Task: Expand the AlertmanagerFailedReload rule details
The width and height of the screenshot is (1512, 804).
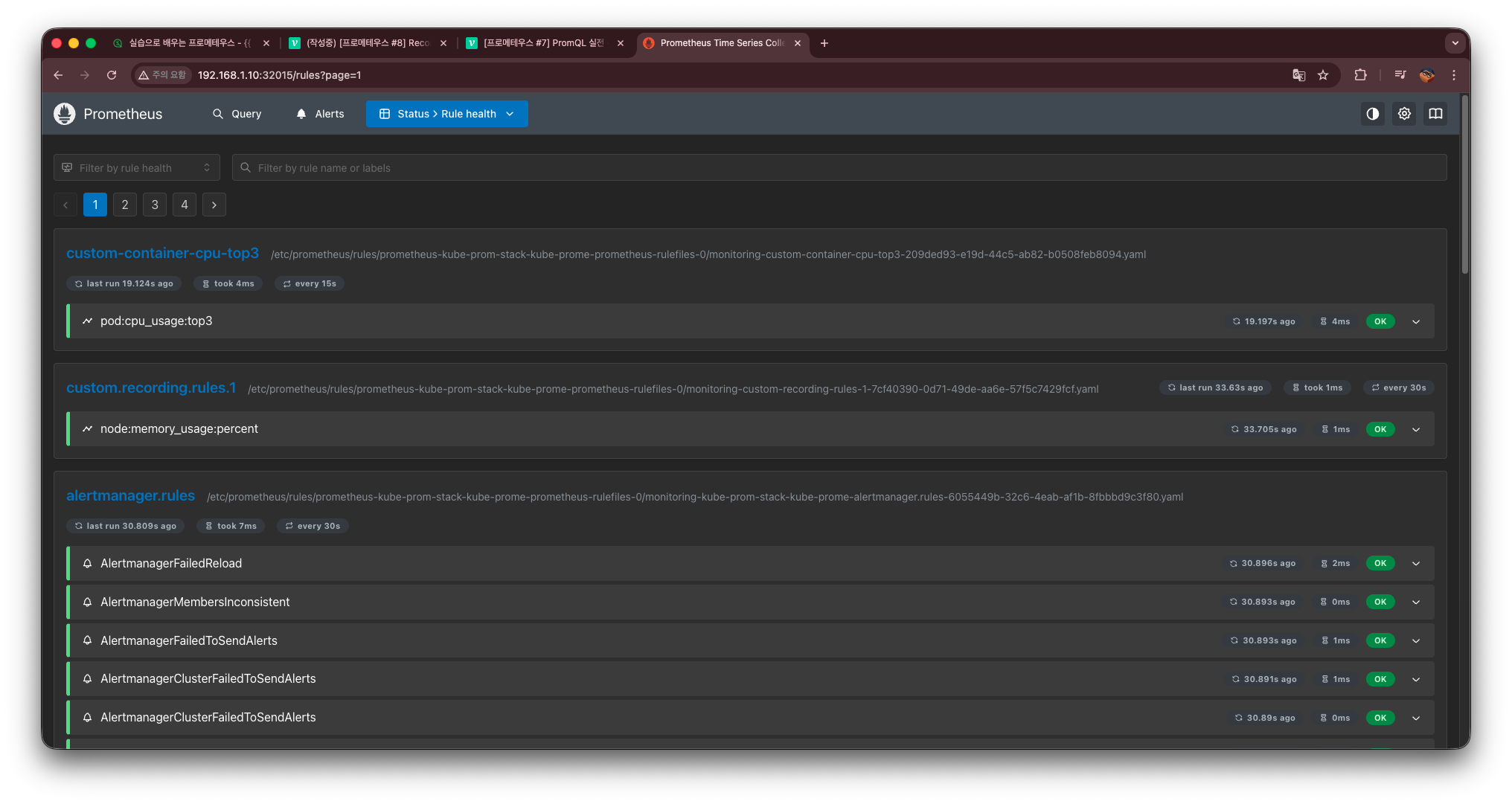Action: pos(1416,564)
